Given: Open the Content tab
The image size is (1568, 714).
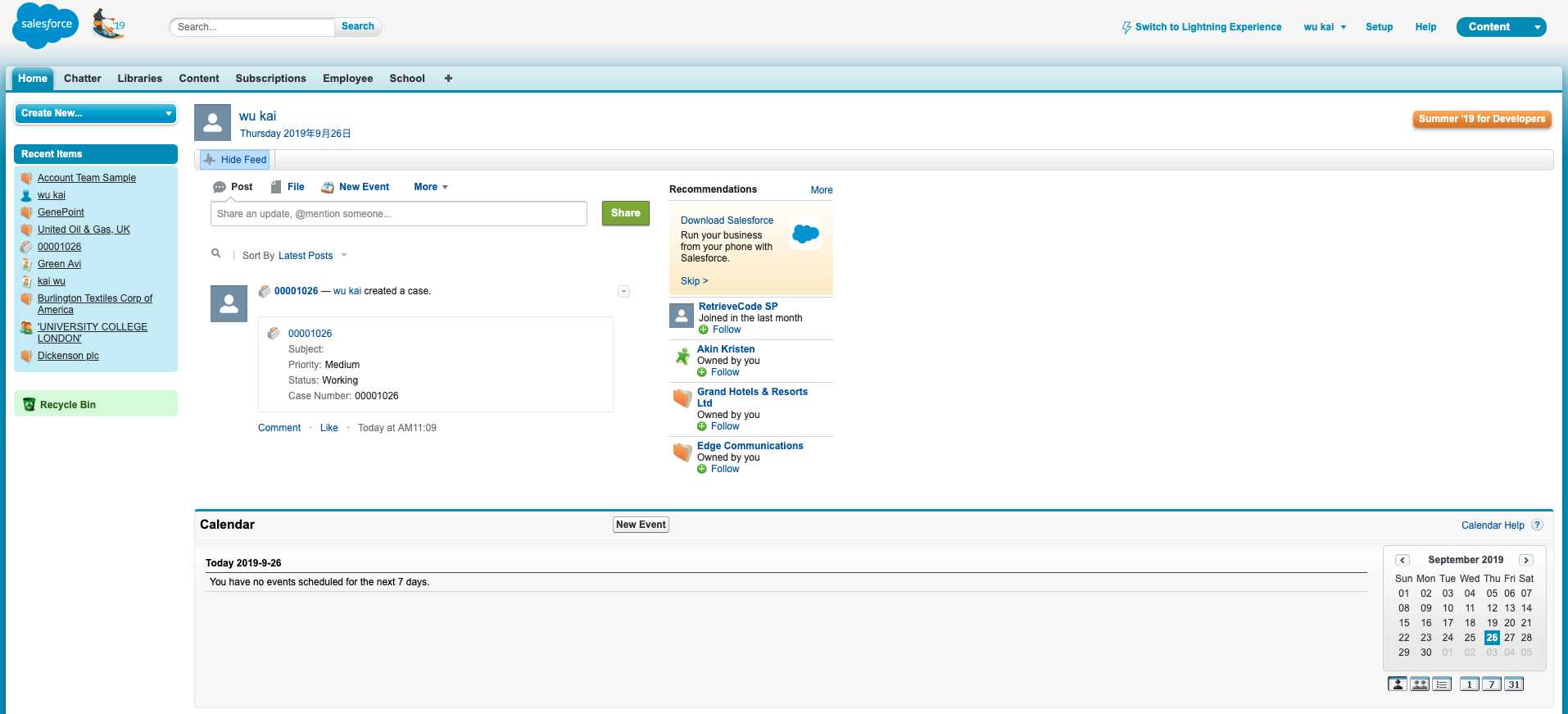Looking at the screenshot, I should point(199,79).
